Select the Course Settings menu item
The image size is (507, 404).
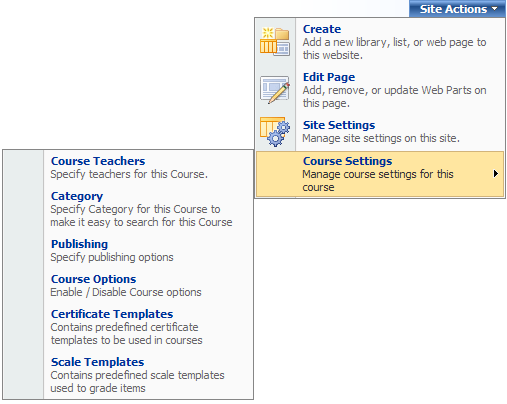(380, 174)
